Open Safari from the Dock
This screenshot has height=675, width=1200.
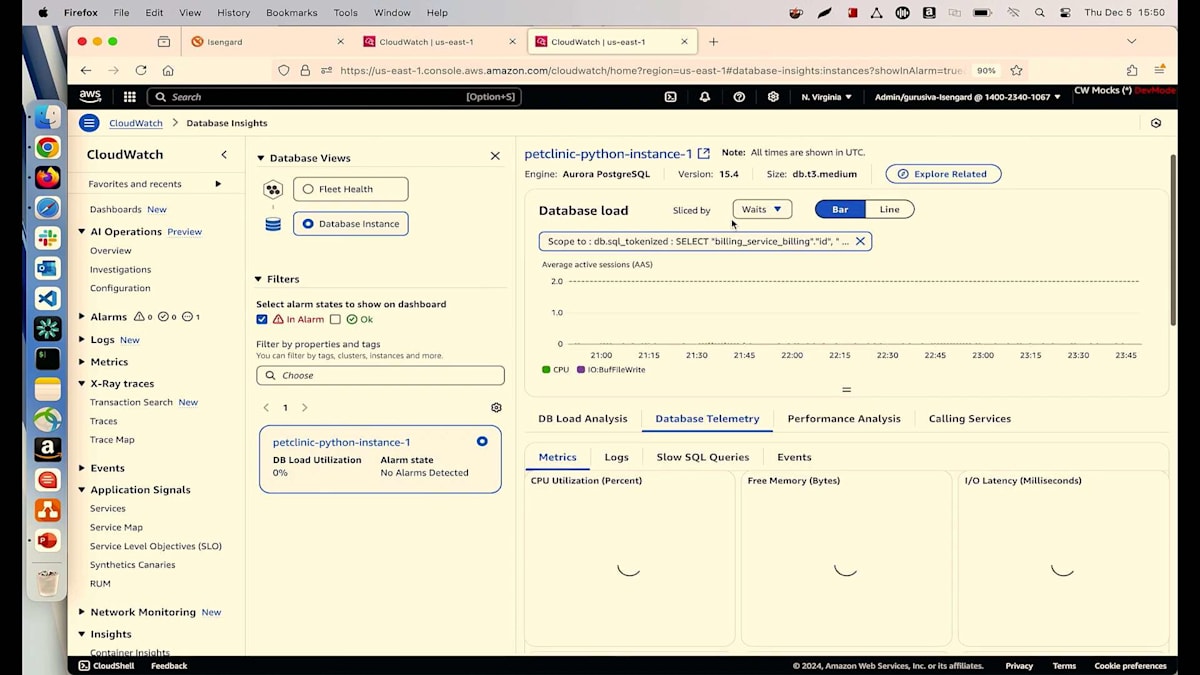(47, 208)
